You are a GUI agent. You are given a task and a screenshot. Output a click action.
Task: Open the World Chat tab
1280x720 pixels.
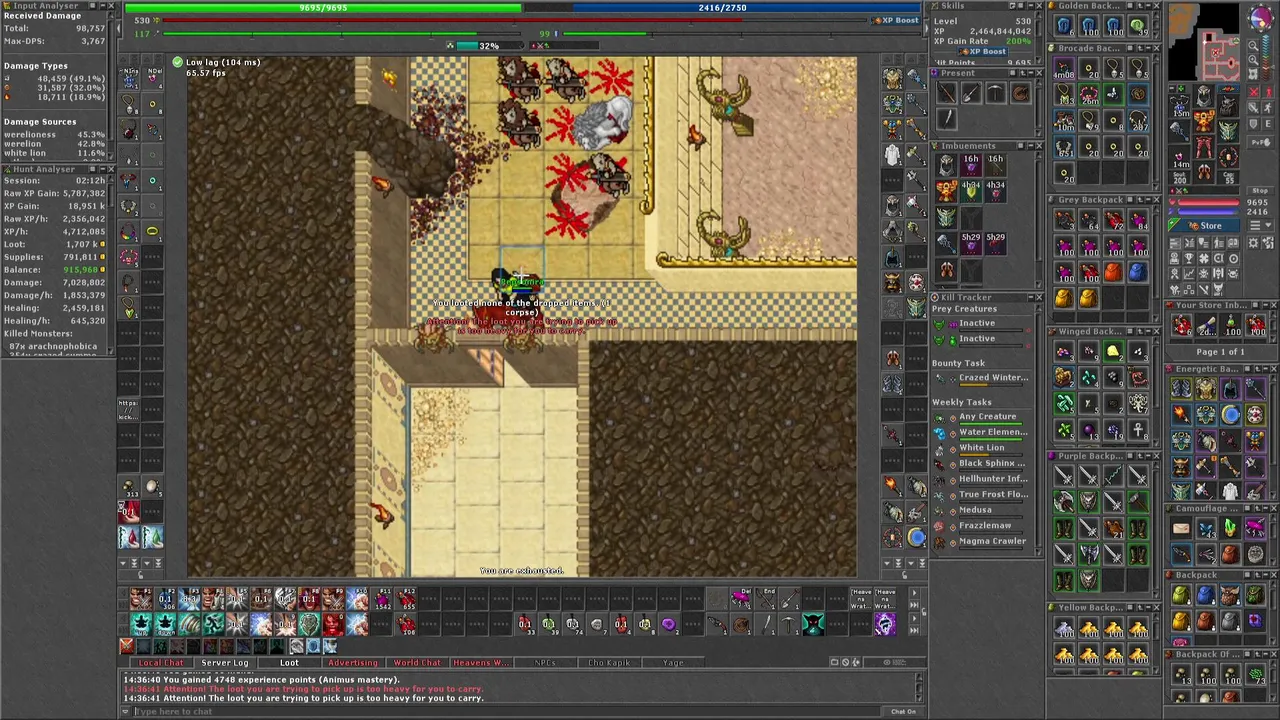[x=417, y=663]
